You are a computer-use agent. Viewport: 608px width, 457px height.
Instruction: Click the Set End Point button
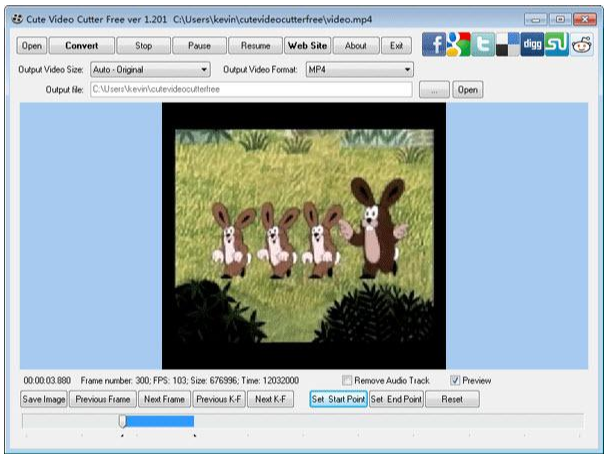click(x=396, y=399)
